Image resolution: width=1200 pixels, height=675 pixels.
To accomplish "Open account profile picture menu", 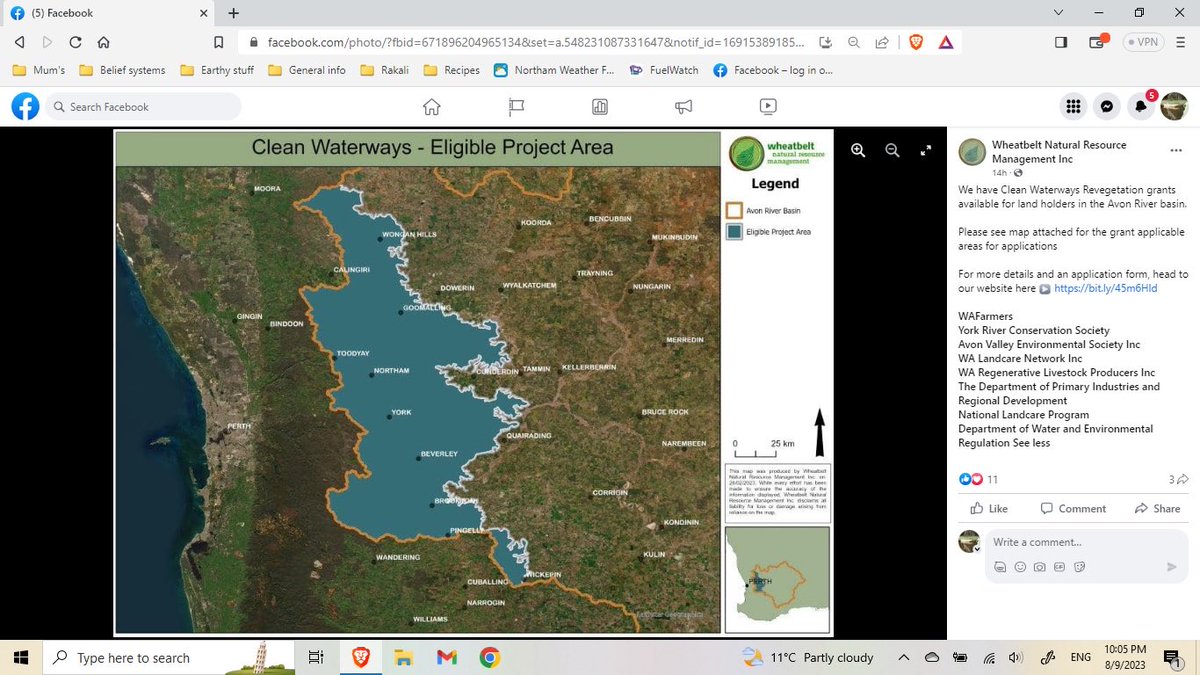I will point(1174,106).
